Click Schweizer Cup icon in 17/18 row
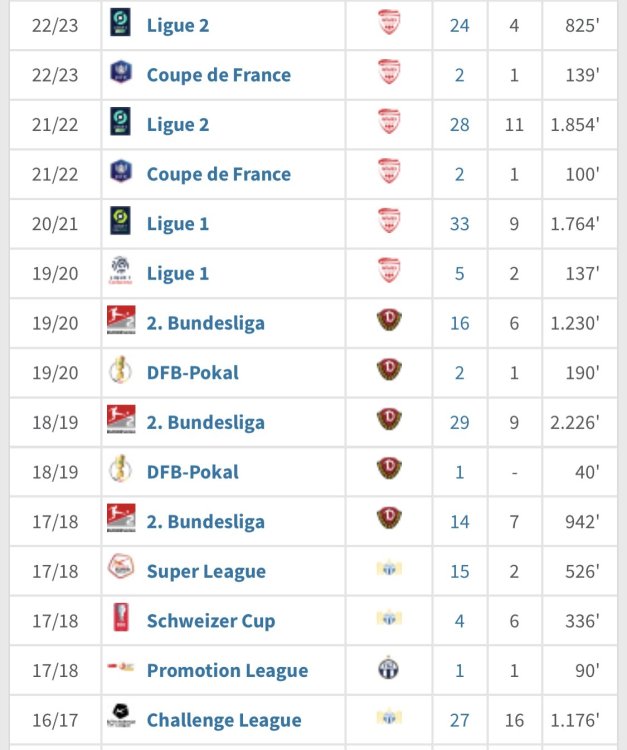The width and height of the screenshot is (627, 750). tap(120, 620)
